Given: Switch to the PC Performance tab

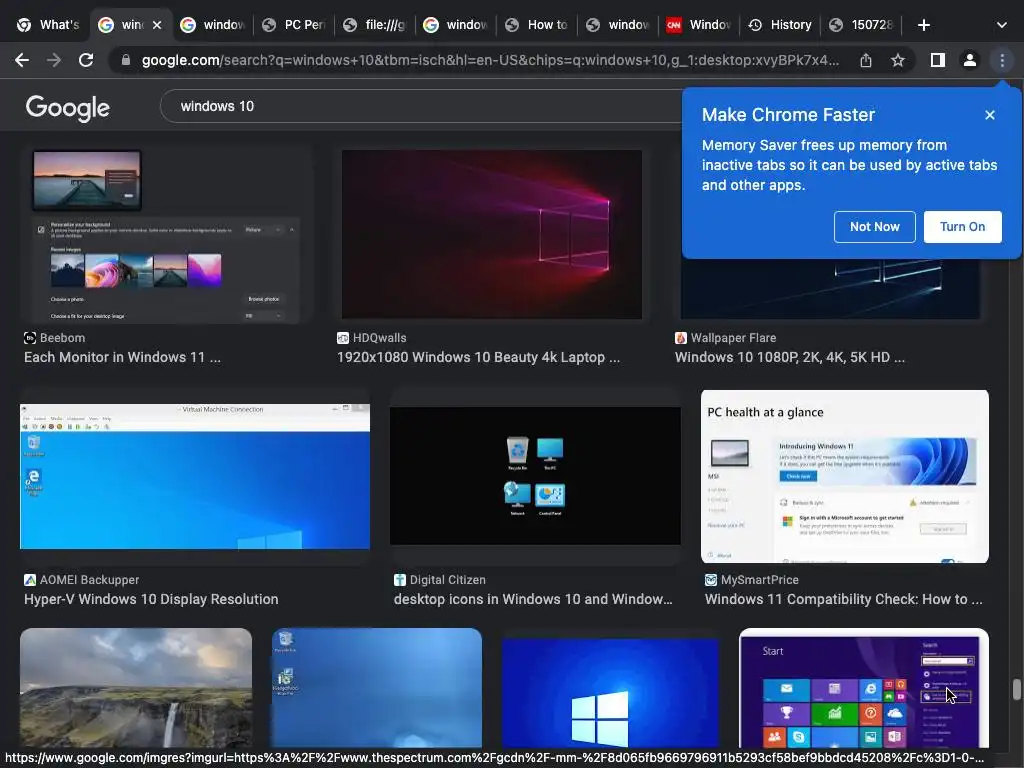Looking at the screenshot, I should 295,25.
